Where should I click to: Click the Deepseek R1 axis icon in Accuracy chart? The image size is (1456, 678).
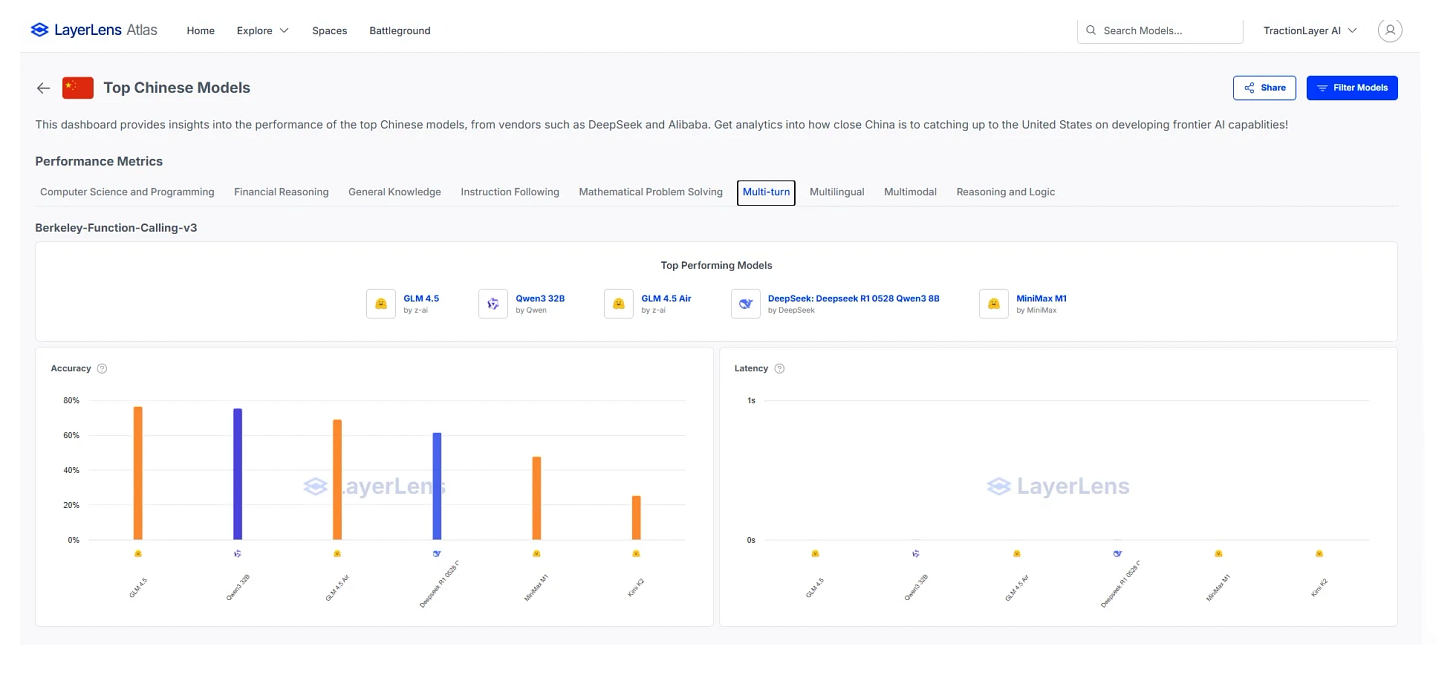437,553
